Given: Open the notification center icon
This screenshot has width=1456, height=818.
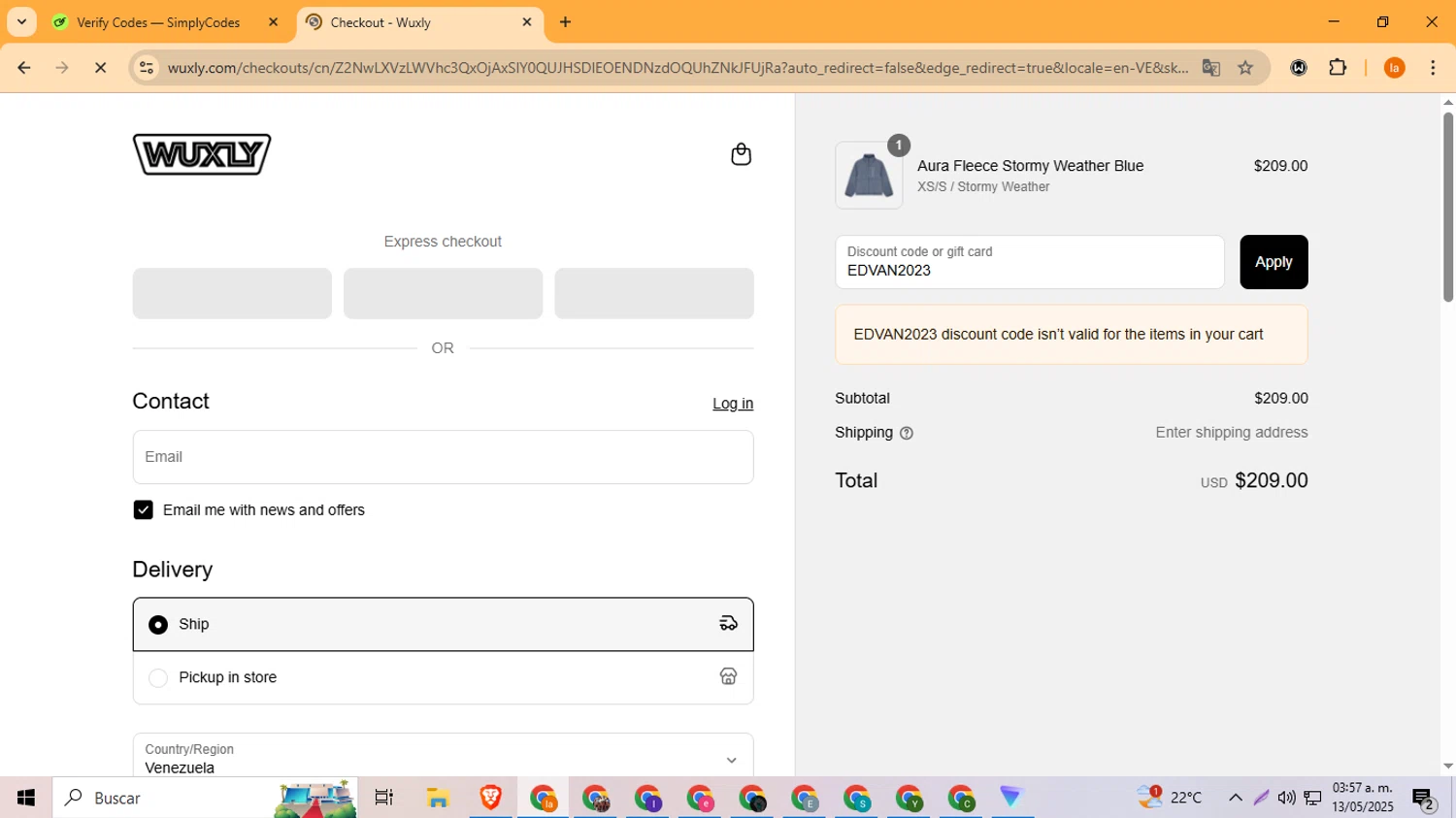Looking at the screenshot, I should (x=1424, y=799).
